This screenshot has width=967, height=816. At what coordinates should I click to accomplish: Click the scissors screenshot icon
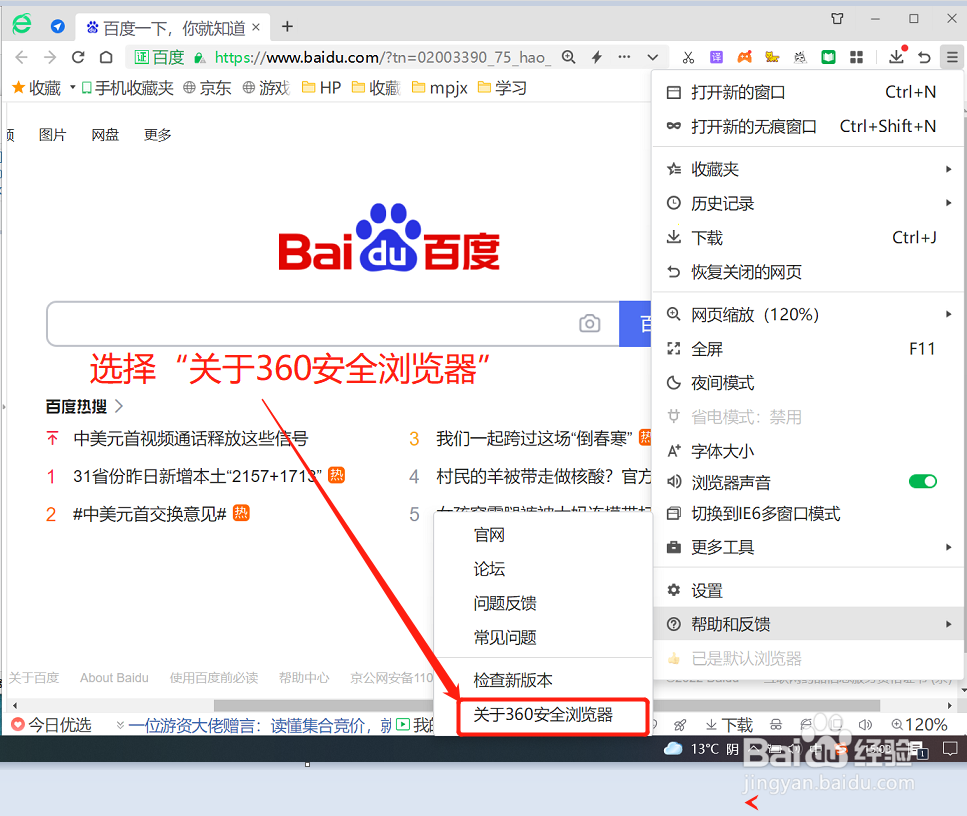coord(688,57)
